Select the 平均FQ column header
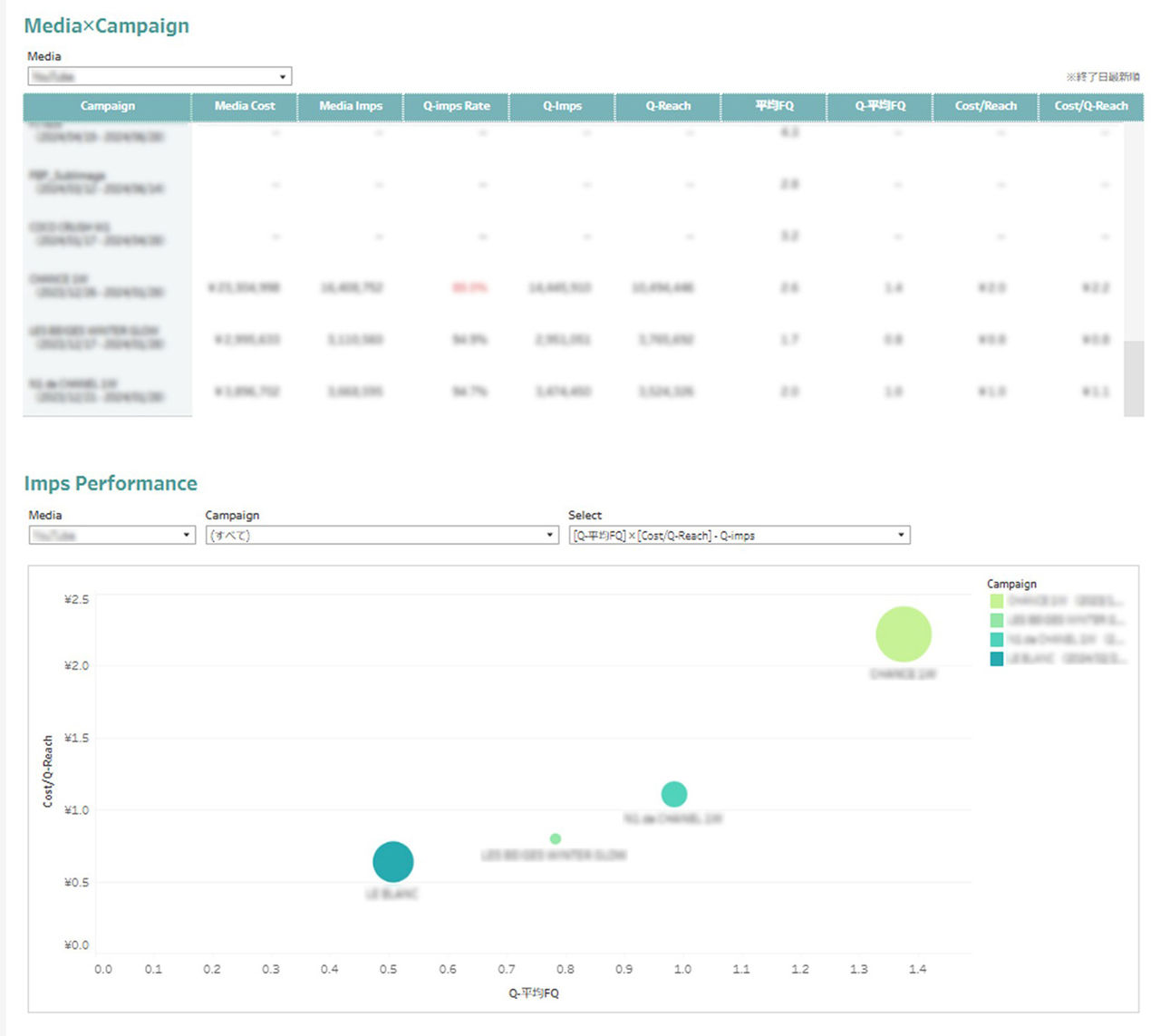 (774, 106)
